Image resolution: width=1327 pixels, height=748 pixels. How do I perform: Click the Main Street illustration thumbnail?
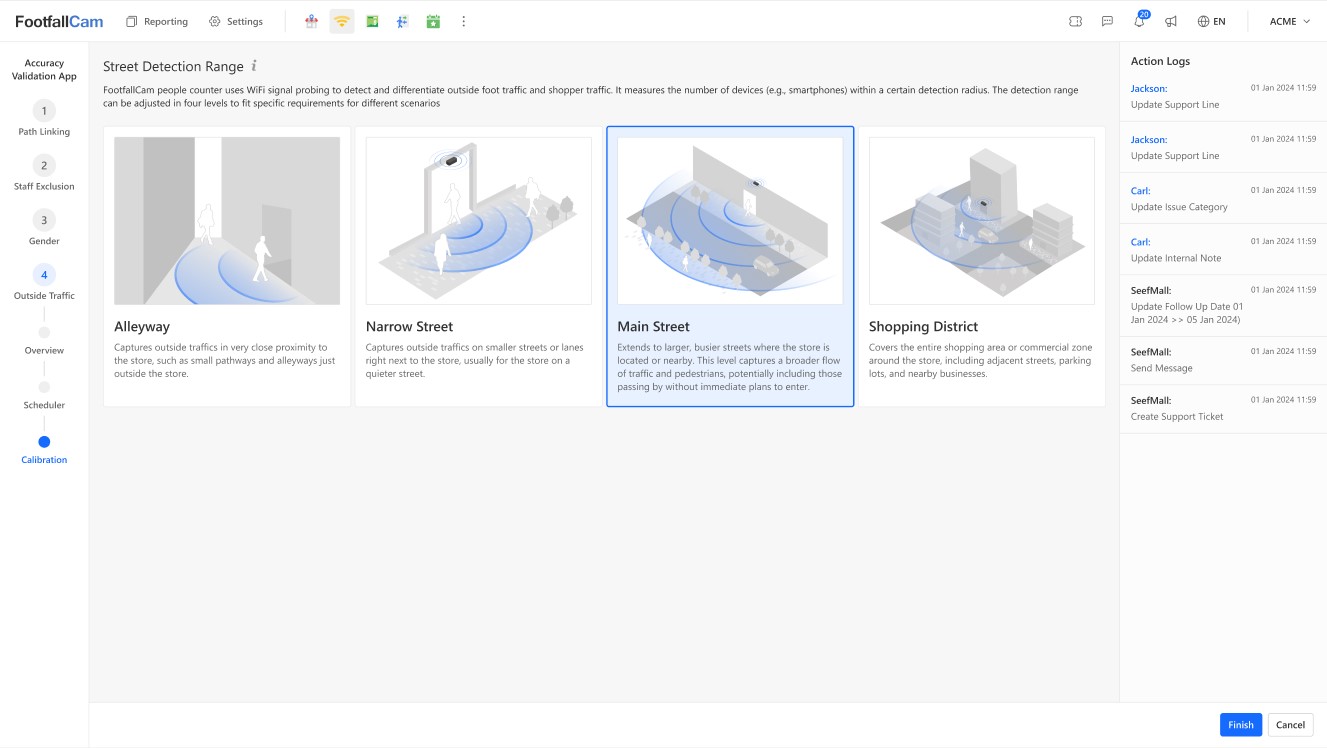730,221
